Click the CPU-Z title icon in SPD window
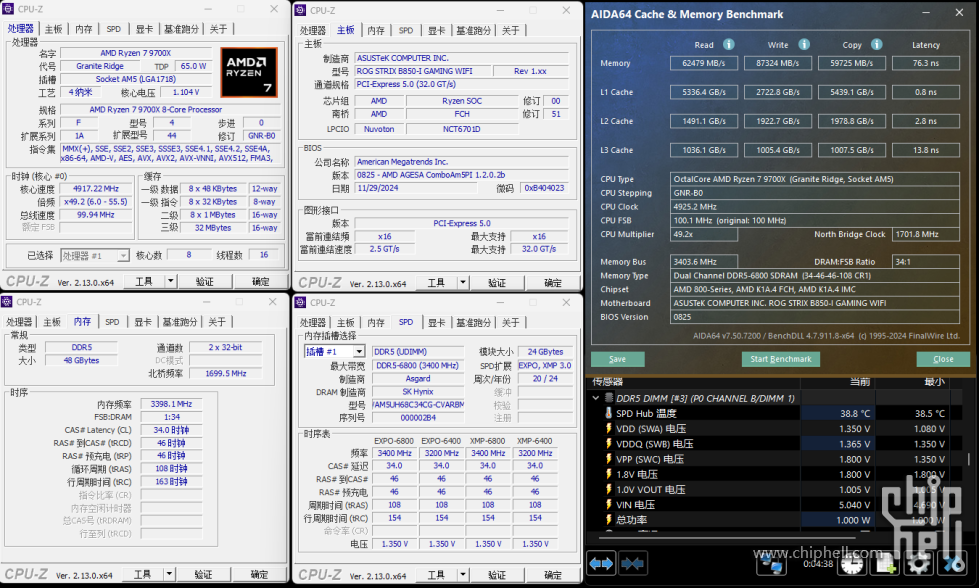Image resolution: width=979 pixels, height=588 pixels. (300, 303)
